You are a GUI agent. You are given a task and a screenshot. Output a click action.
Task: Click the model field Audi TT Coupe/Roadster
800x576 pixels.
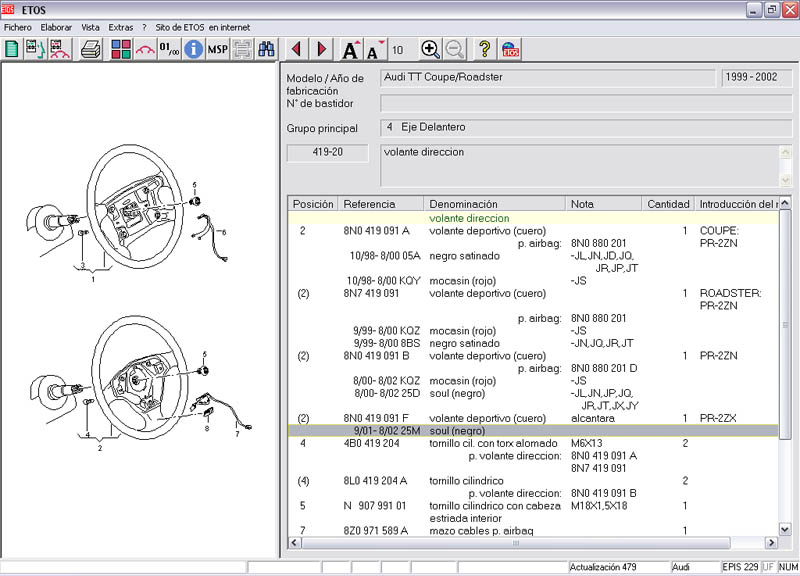(x=548, y=78)
